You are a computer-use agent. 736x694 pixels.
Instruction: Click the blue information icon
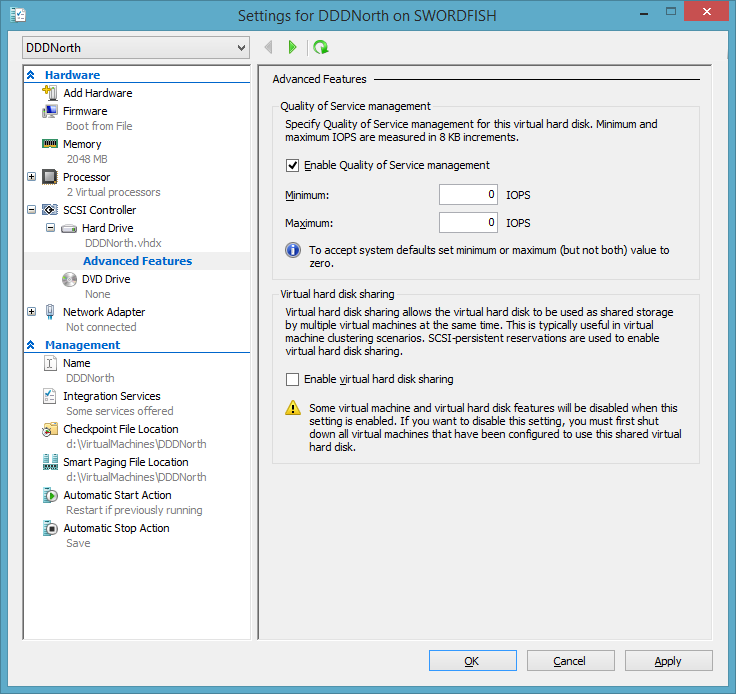tap(293, 250)
